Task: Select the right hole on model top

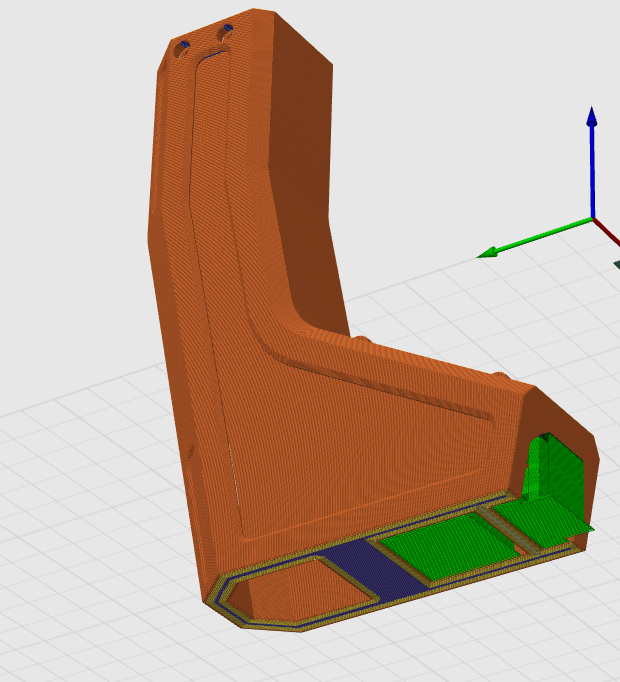Action: 225,31
